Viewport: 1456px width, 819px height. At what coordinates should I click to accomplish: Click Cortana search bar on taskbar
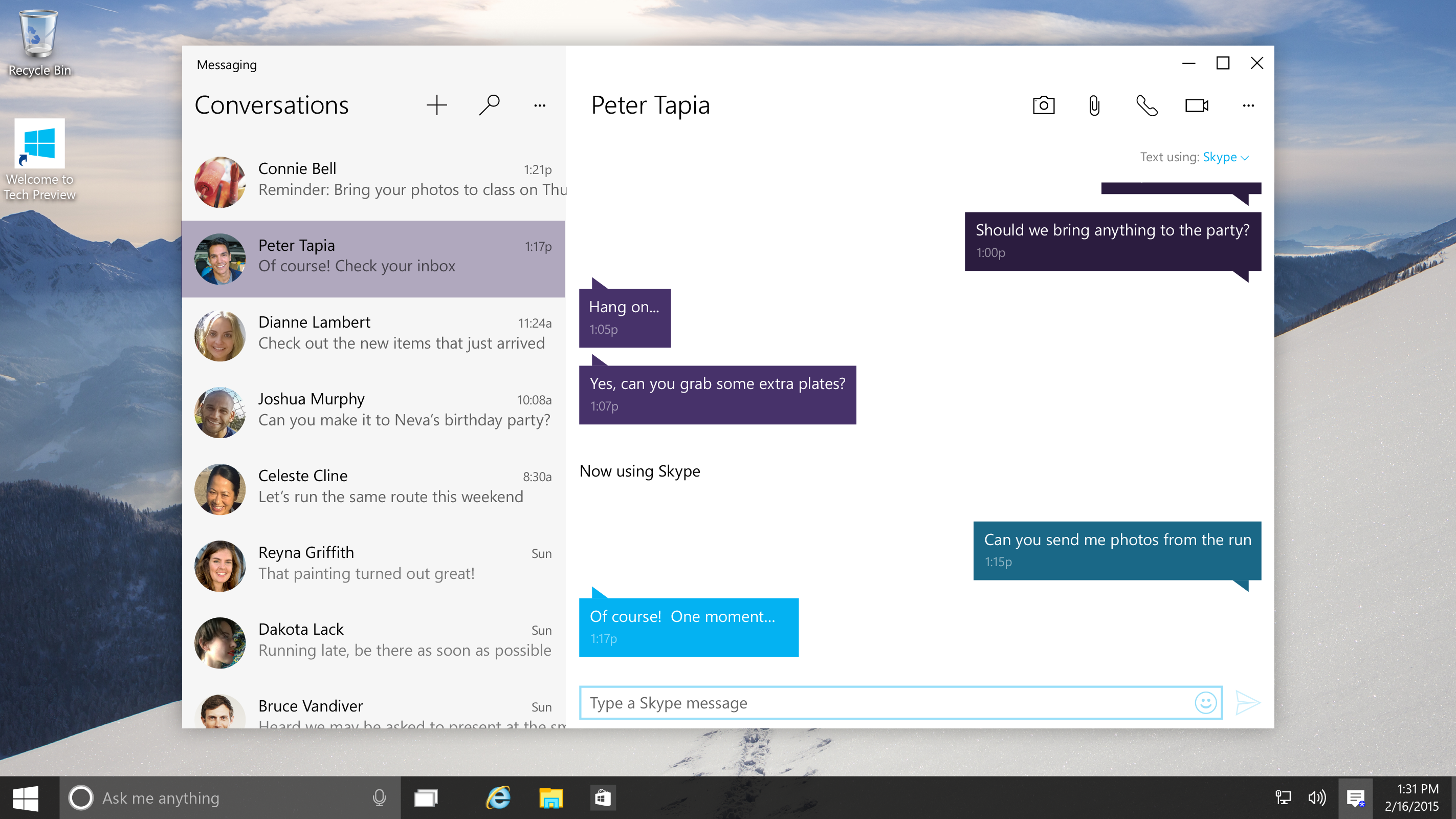click(x=232, y=797)
